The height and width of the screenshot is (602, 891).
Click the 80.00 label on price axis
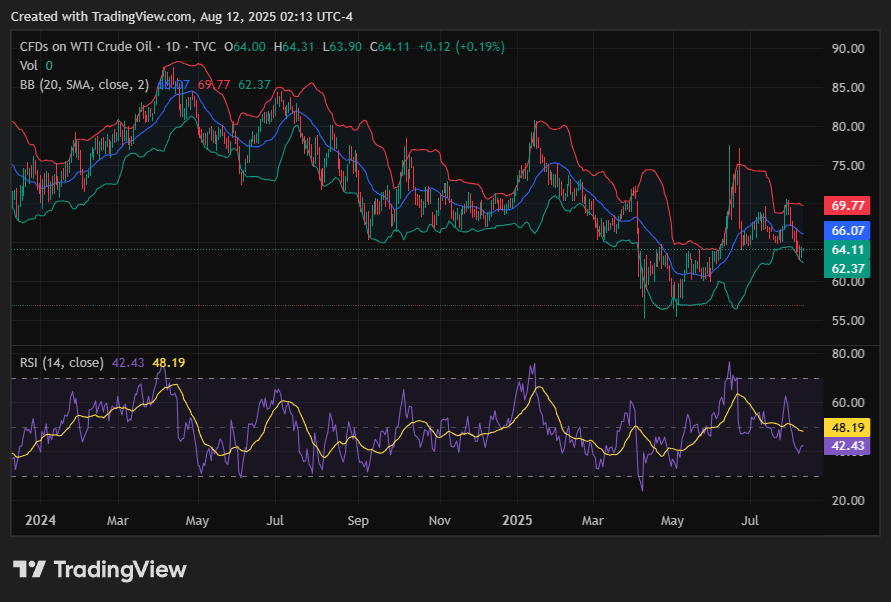[848, 127]
